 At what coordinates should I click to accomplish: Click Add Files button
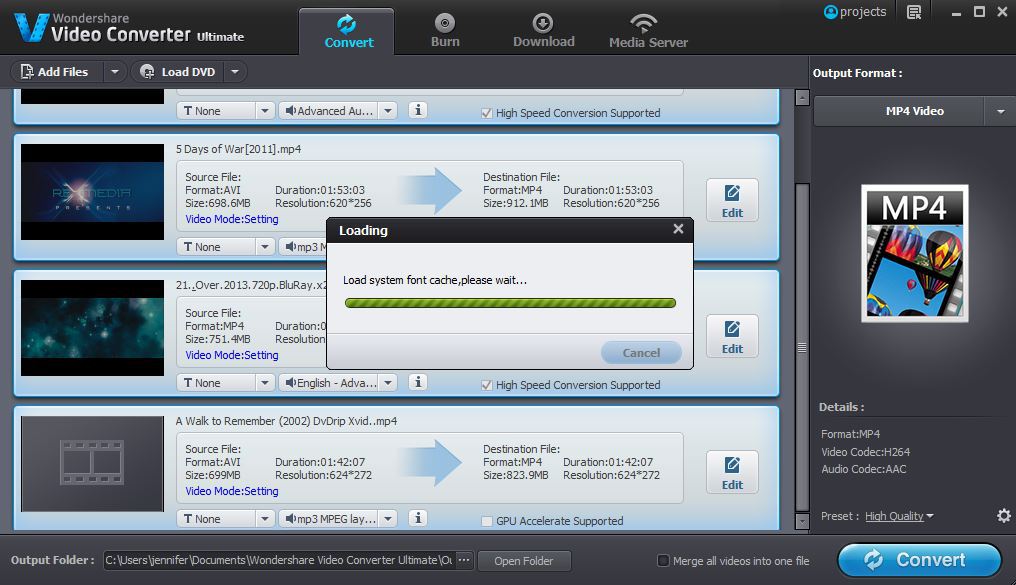(56, 72)
